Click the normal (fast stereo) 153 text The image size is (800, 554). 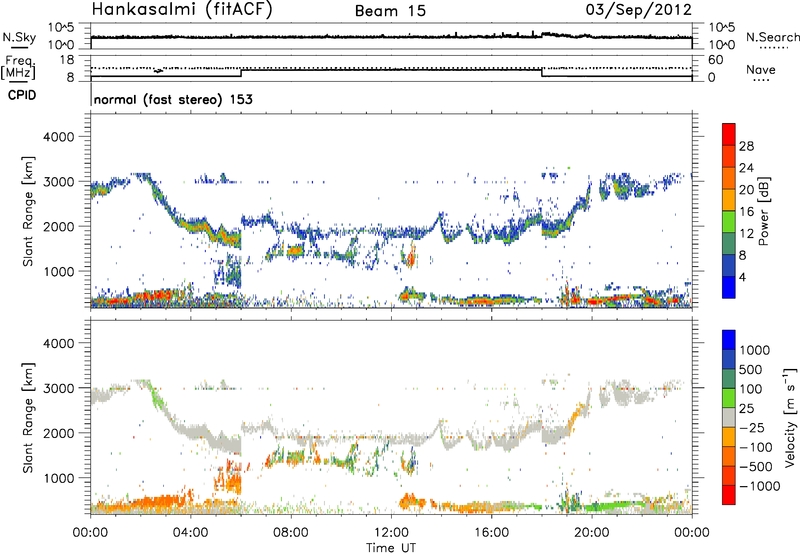pyautogui.click(x=173, y=99)
